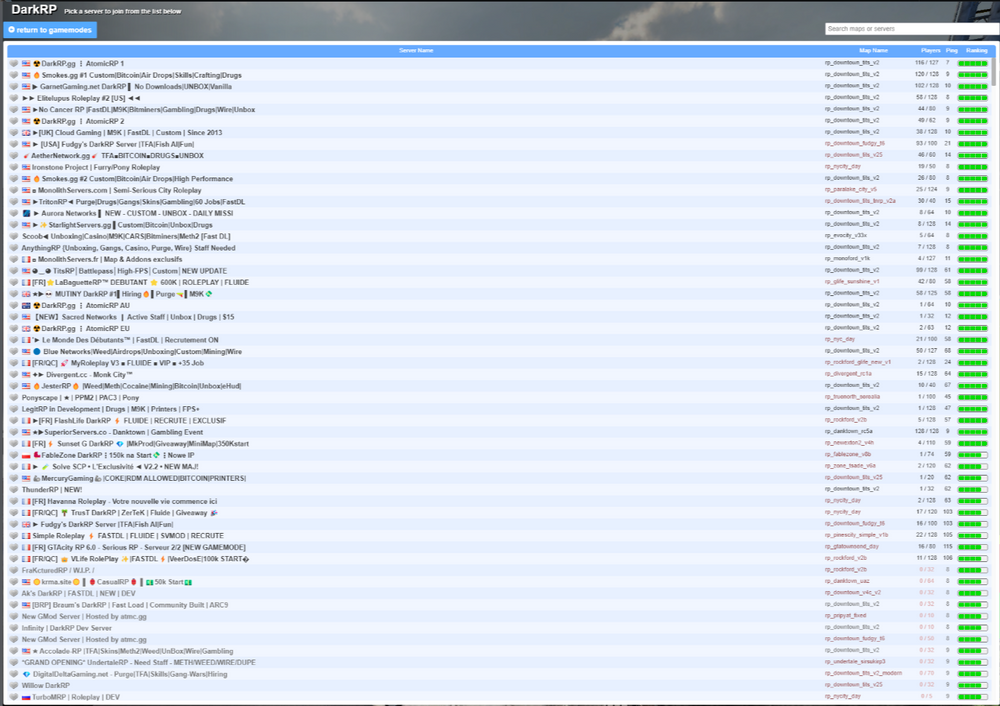Click UK flag beside Cloud Gaming server
The width and height of the screenshot is (1000, 706).
[x=26, y=132]
